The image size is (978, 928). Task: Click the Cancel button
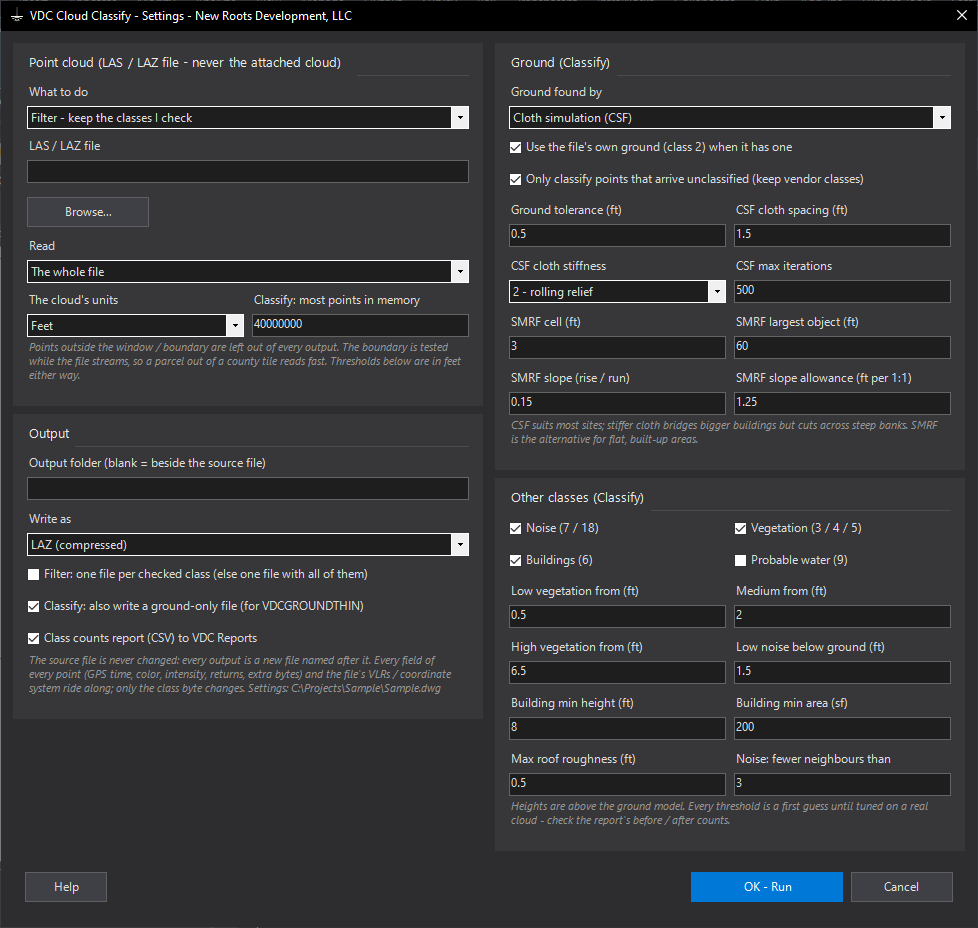[901, 887]
